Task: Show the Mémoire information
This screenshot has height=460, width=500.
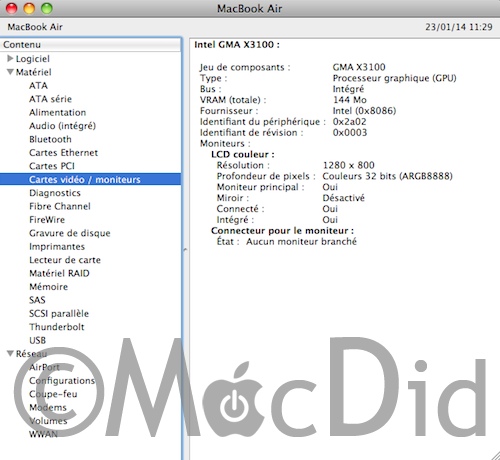Action: click(x=49, y=287)
